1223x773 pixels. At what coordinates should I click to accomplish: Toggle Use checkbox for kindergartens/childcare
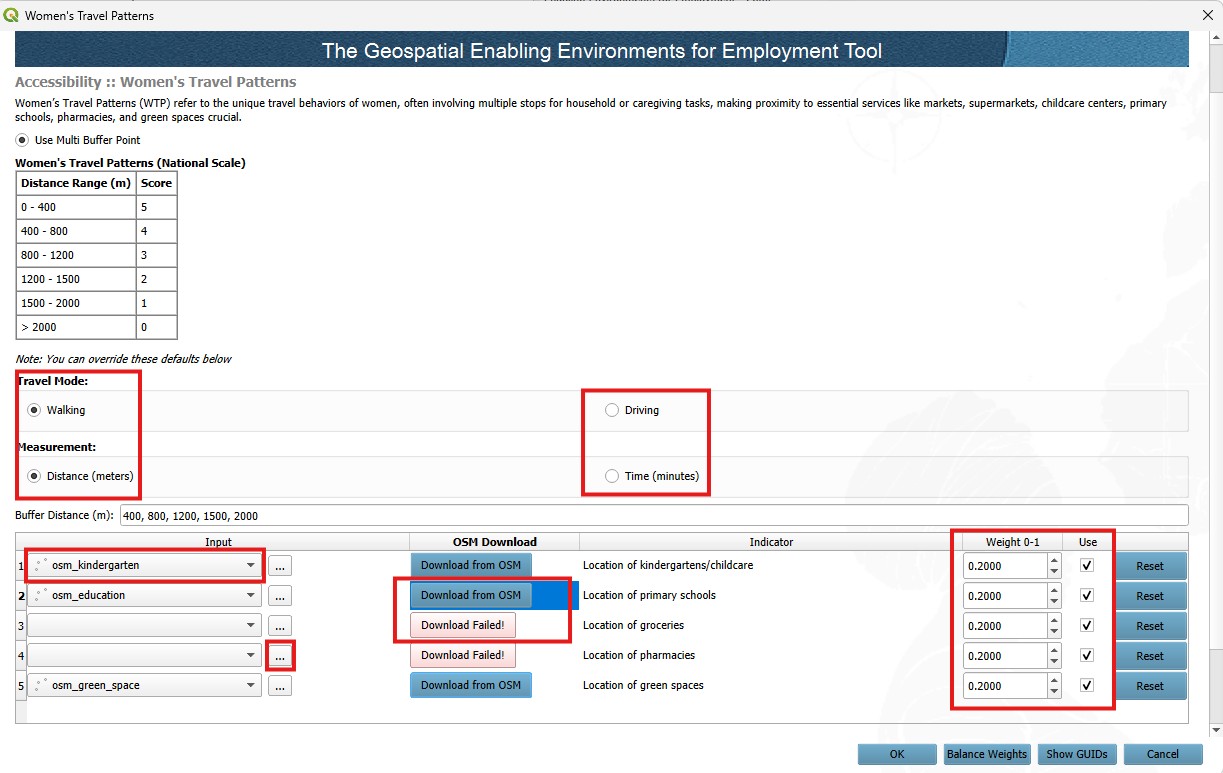pyautogui.click(x=1087, y=565)
